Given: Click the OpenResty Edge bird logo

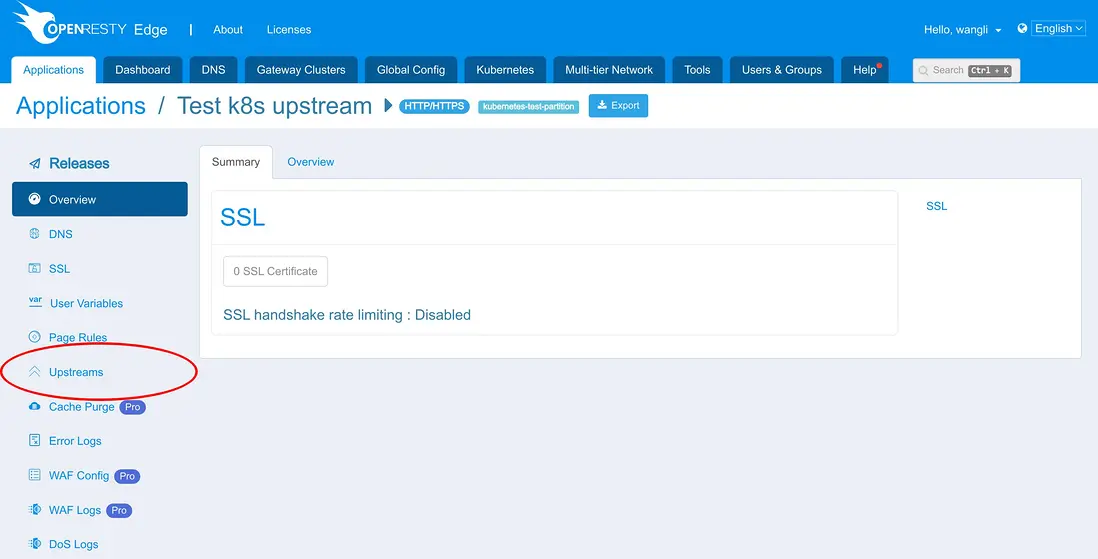Looking at the screenshot, I should pyautogui.click(x=35, y=22).
